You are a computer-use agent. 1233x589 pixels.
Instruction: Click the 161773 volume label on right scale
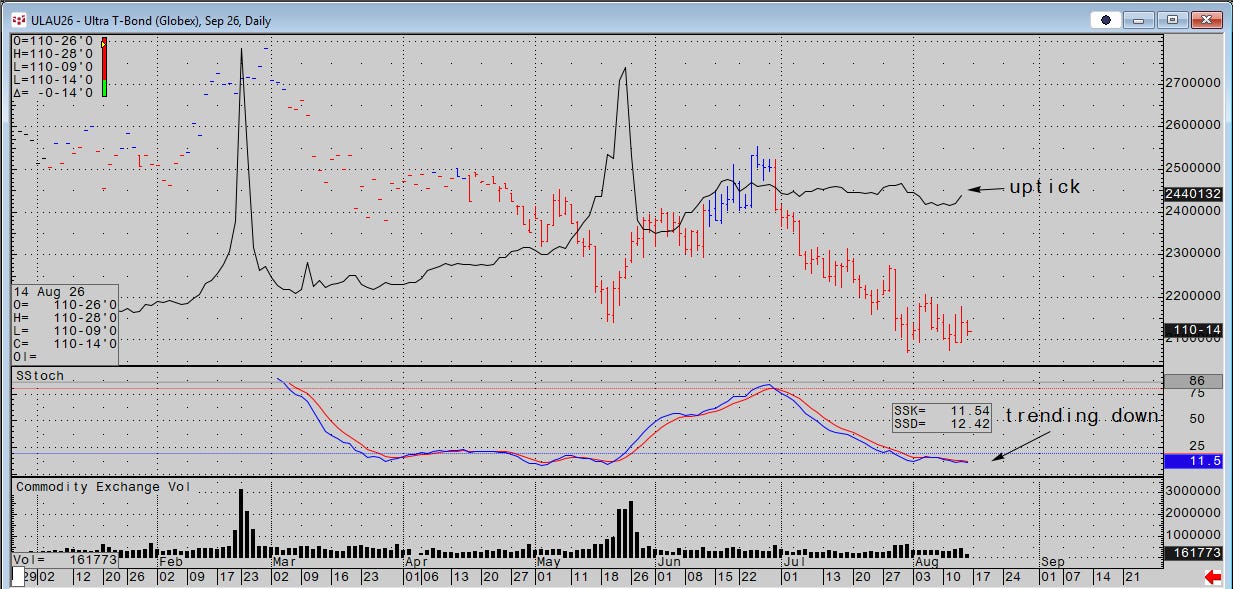pos(1193,553)
